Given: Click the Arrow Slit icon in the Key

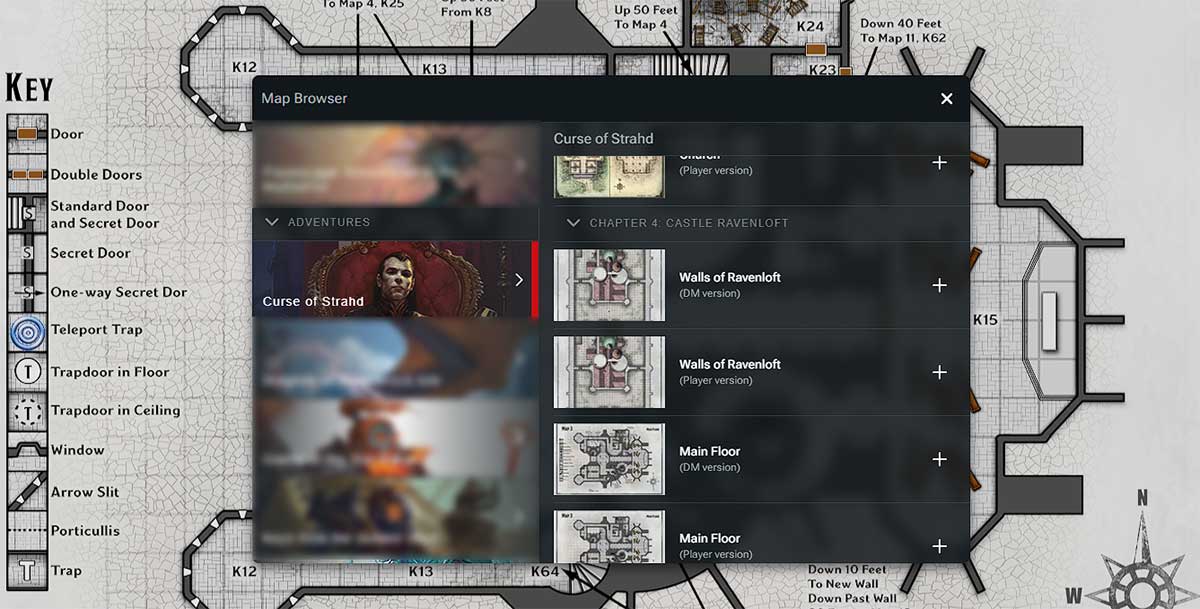Looking at the screenshot, I should click(27, 491).
